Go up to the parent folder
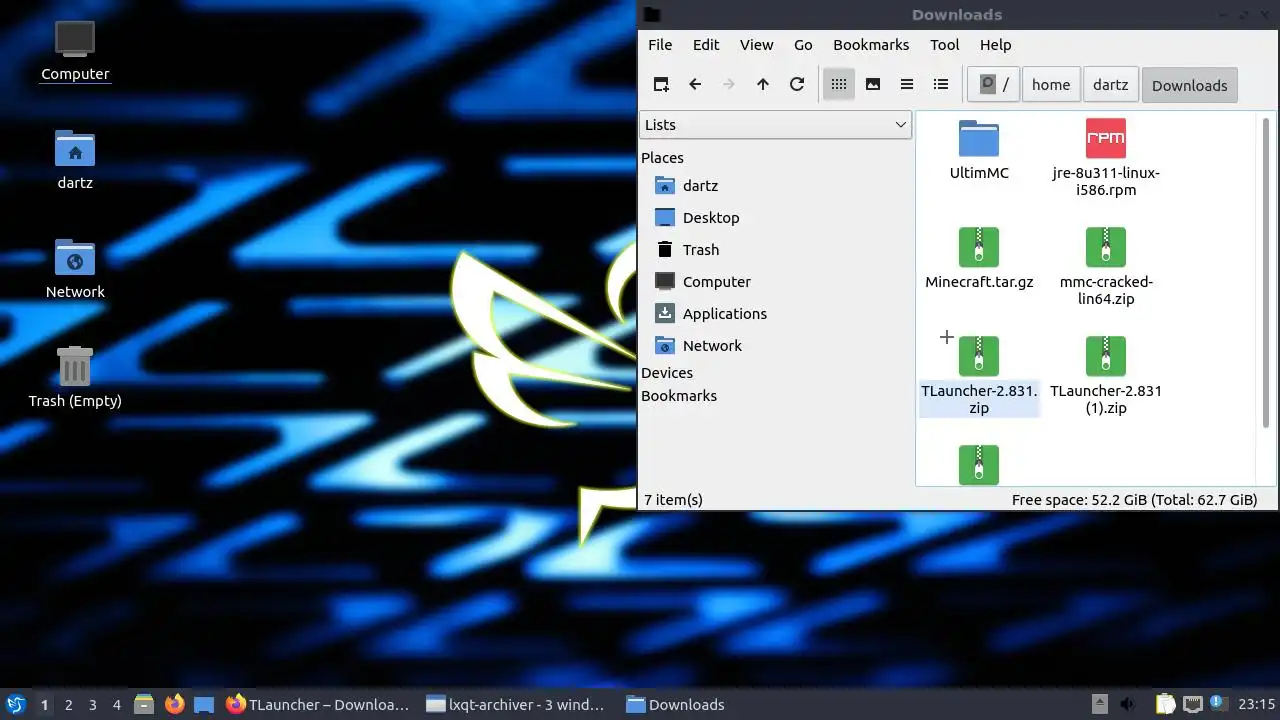 tap(763, 85)
